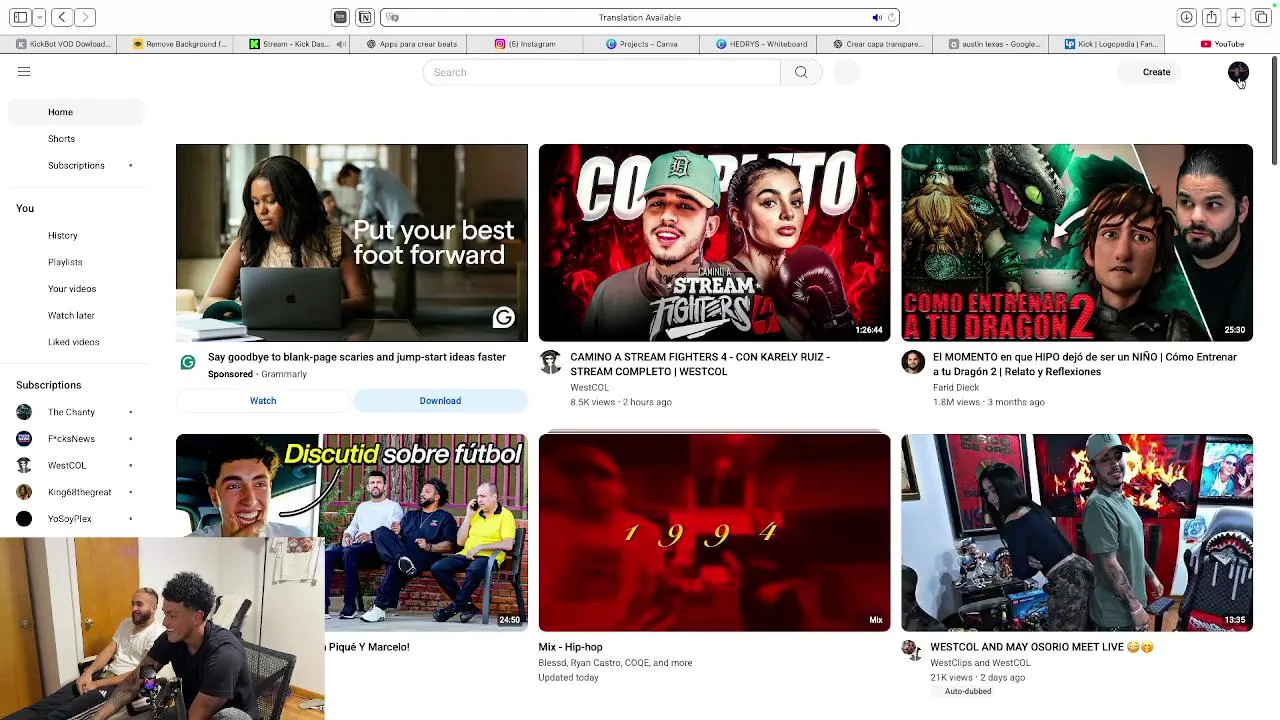The height and width of the screenshot is (720, 1280).
Task: Switch to the Apps para crear beats tab
Action: coord(408,44)
